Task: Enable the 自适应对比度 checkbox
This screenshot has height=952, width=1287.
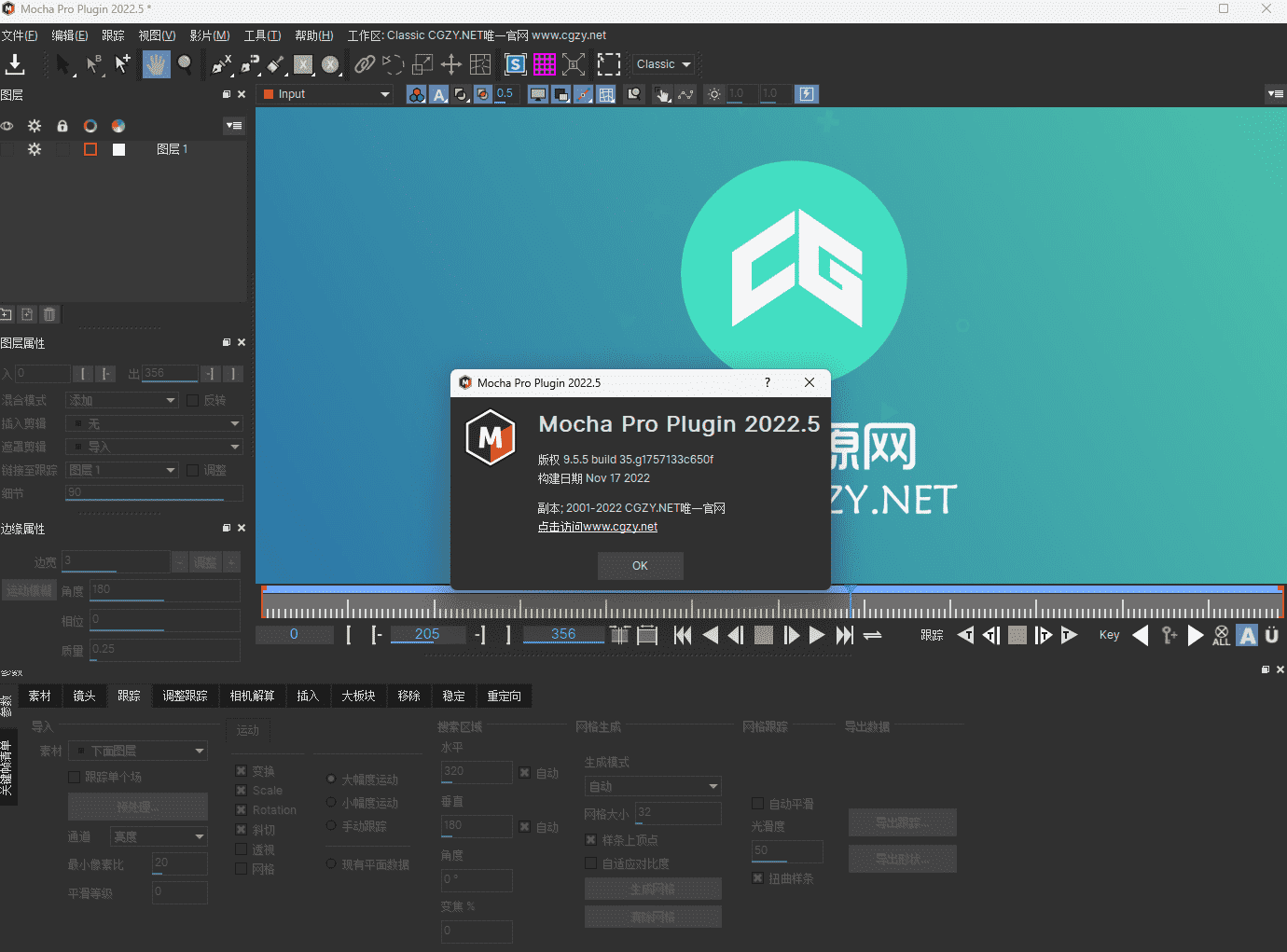Action: pos(591,862)
